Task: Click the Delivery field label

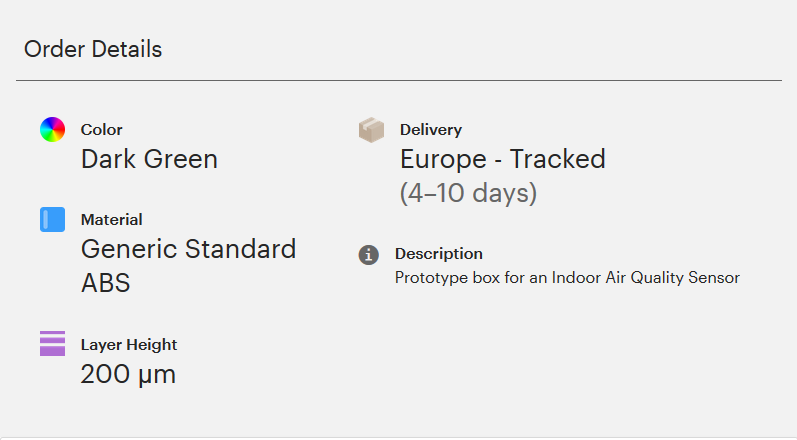Action: (x=430, y=130)
